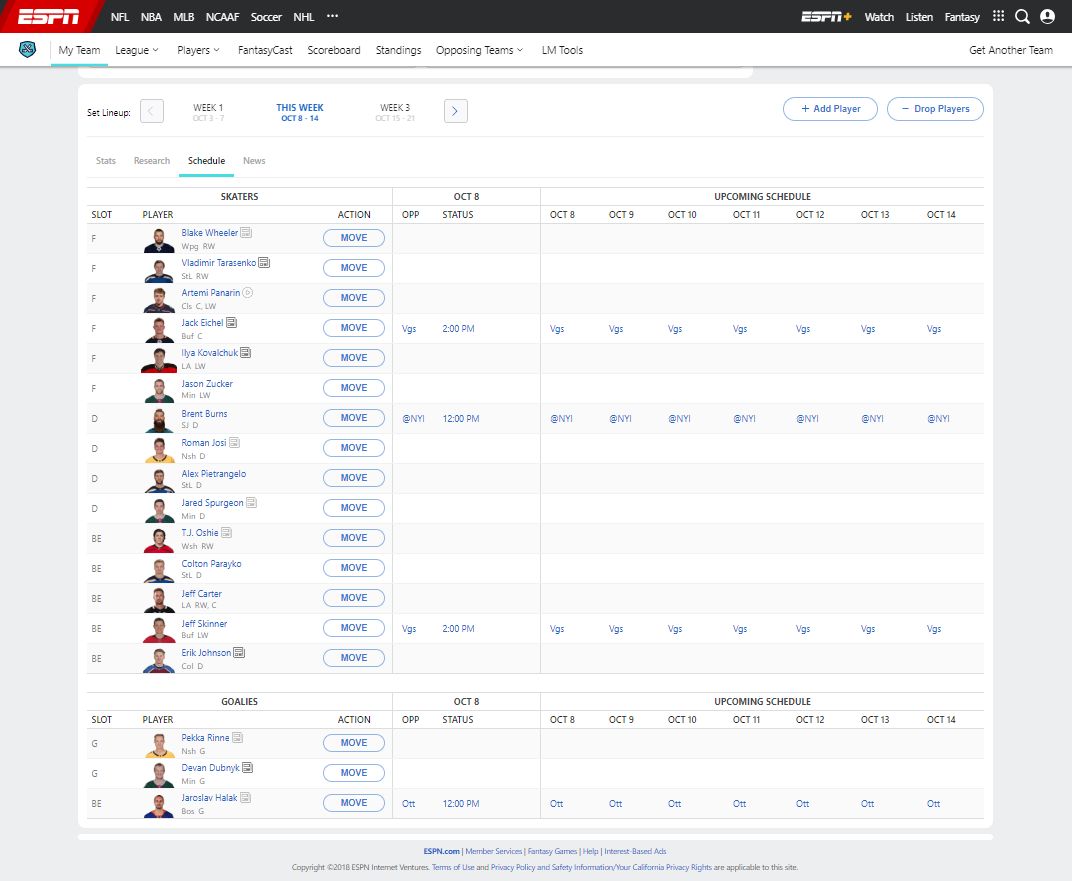Play video icon beside Artemi Panarin
This screenshot has height=881, width=1072.
pyautogui.click(x=248, y=293)
